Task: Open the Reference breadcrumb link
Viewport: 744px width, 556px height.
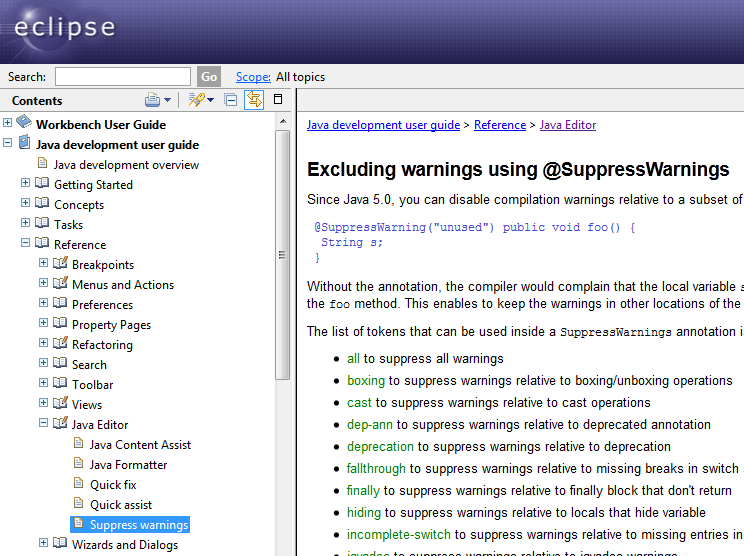Action: click(x=500, y=125)
